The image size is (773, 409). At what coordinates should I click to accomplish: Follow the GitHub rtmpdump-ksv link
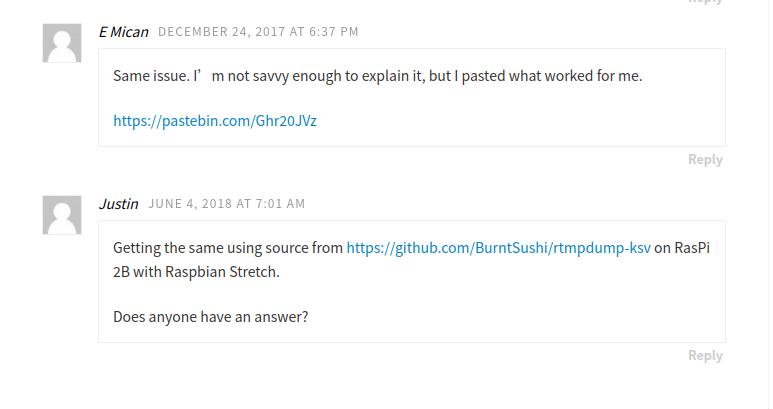[498, 248]
